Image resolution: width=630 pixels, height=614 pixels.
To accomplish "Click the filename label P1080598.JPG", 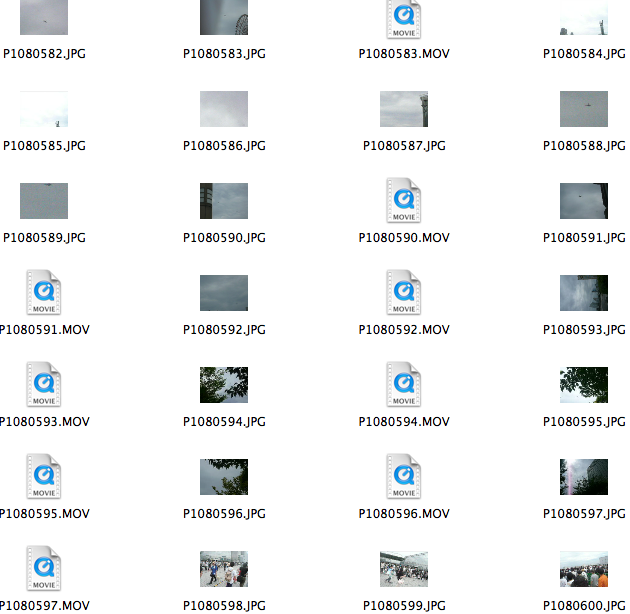I will pos(224,606).
